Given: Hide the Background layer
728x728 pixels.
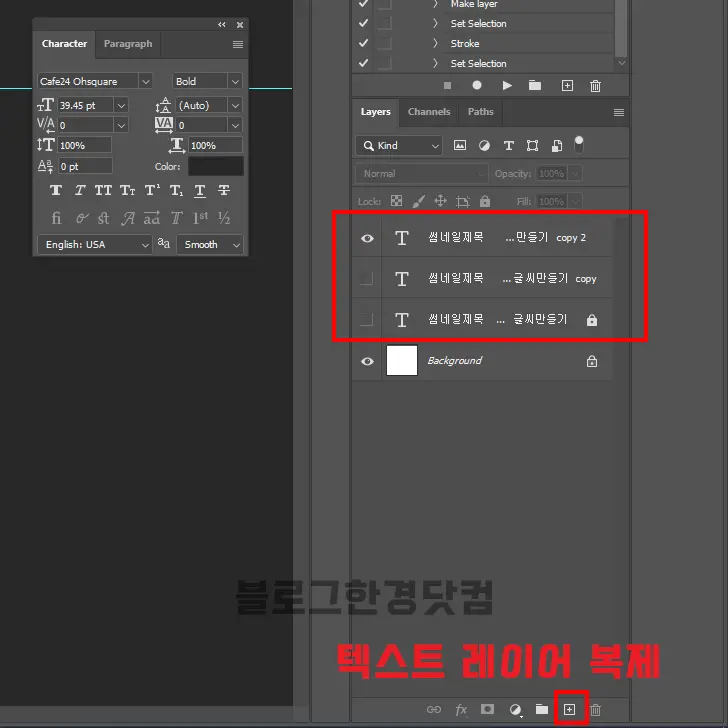Looking at the screenshot, I should pyautogui.click(x=367, y=361).
